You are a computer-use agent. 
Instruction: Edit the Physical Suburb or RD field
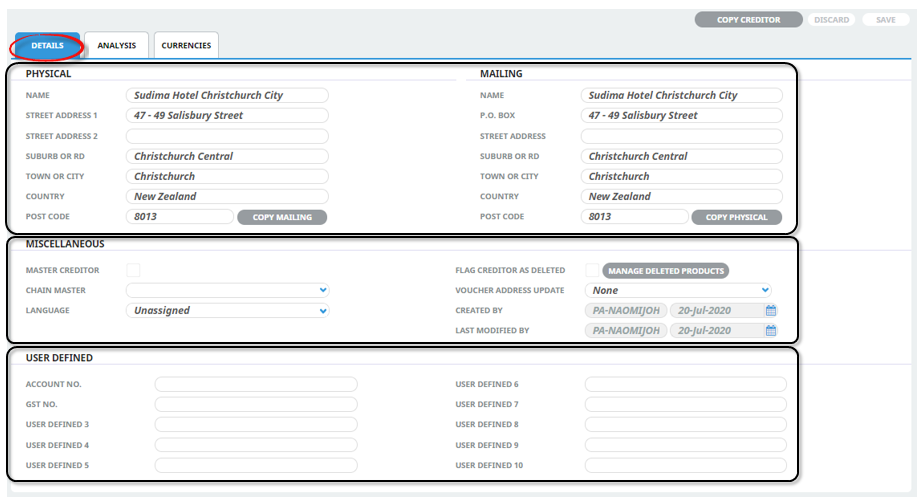(x=227, y=156)
